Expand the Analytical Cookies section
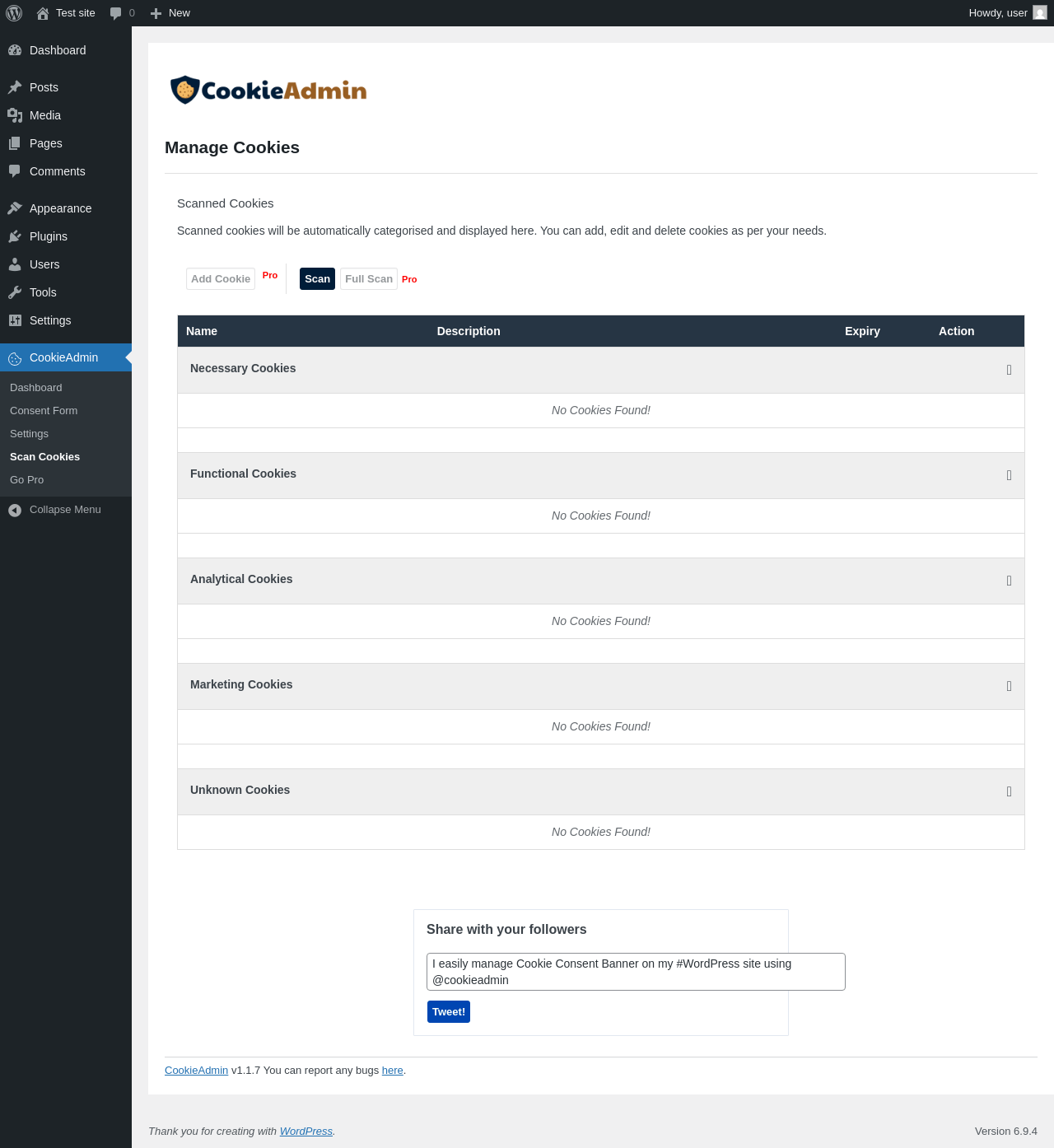Image resolution: width=1054 pixels, height=1148 pixels. coord(1010,581)
